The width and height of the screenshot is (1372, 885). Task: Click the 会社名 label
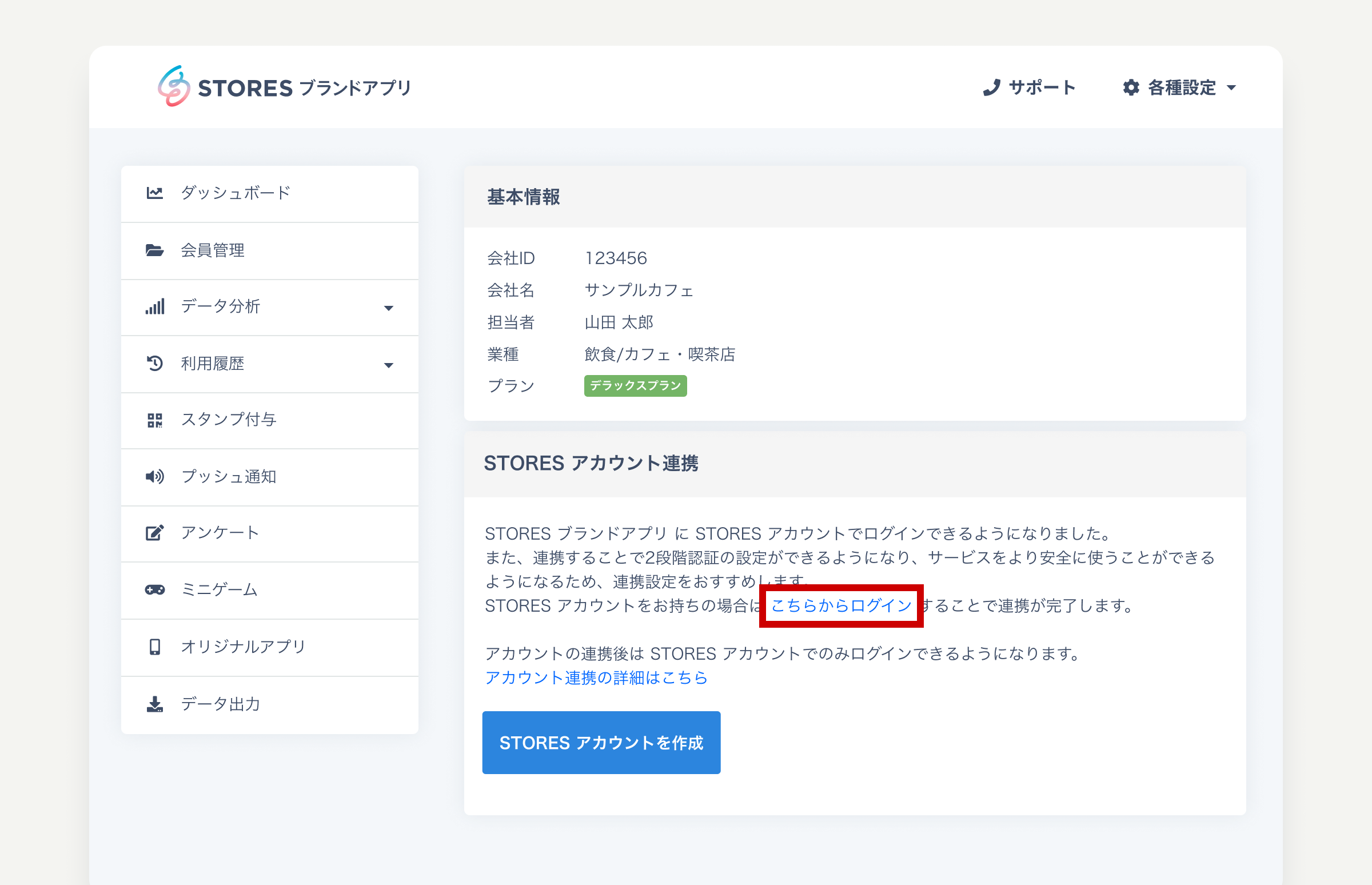click(510, 290)
